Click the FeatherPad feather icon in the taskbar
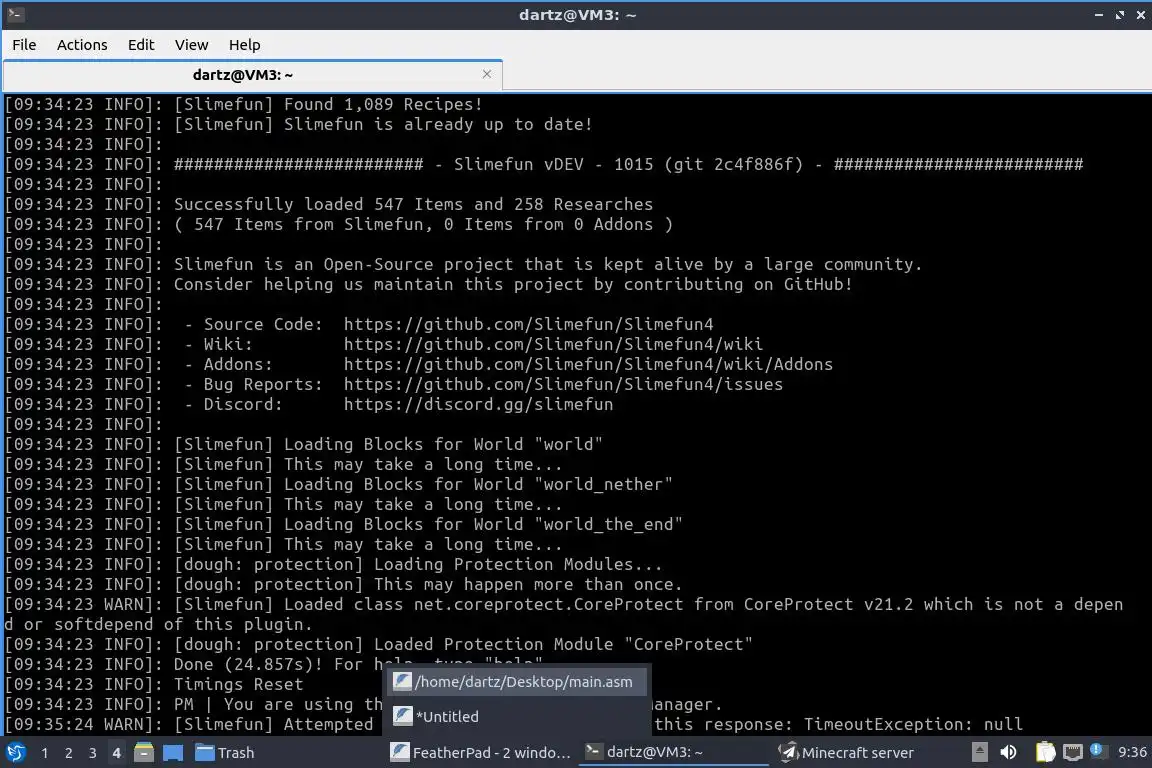The image size is (1152, 768). click(399, 752)
